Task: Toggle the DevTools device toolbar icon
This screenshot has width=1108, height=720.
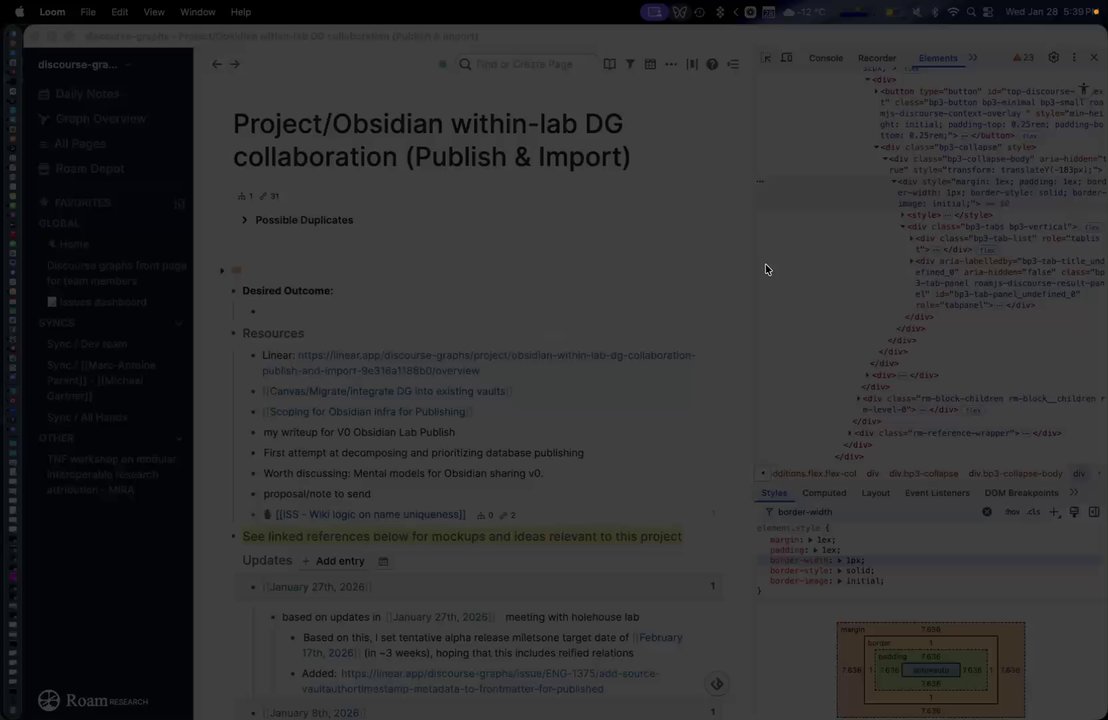Action: [786, 58]
